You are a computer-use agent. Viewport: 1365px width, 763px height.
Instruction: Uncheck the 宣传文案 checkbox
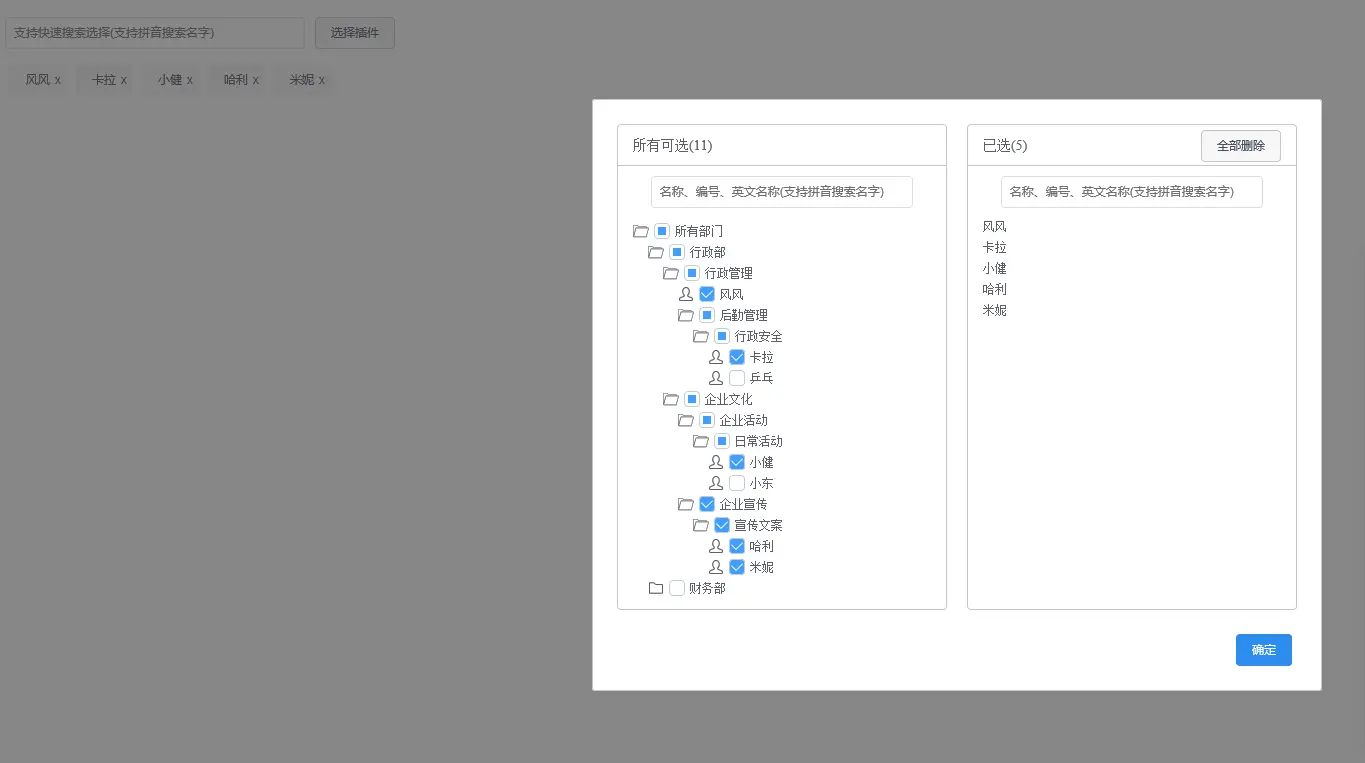coord(722,525)
